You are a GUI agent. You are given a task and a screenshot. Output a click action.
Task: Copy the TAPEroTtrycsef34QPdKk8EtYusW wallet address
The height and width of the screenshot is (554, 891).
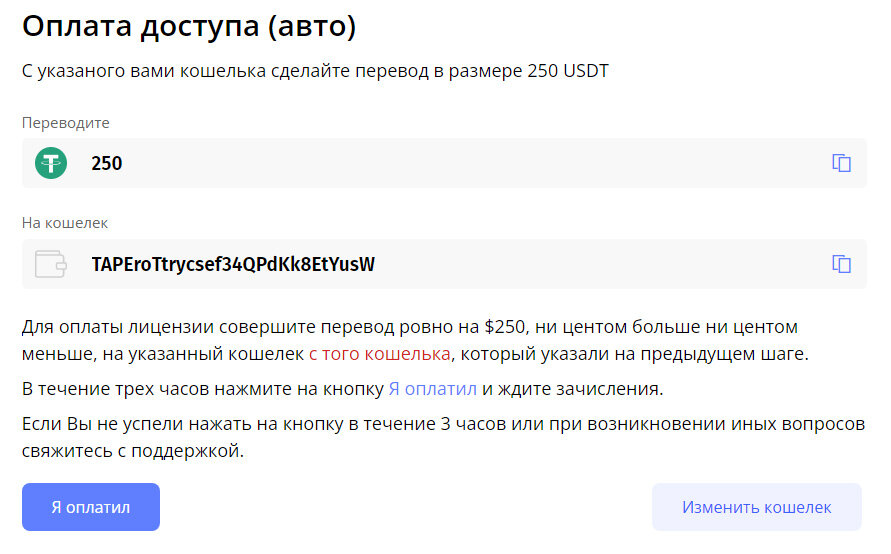(x=841, y=264)
